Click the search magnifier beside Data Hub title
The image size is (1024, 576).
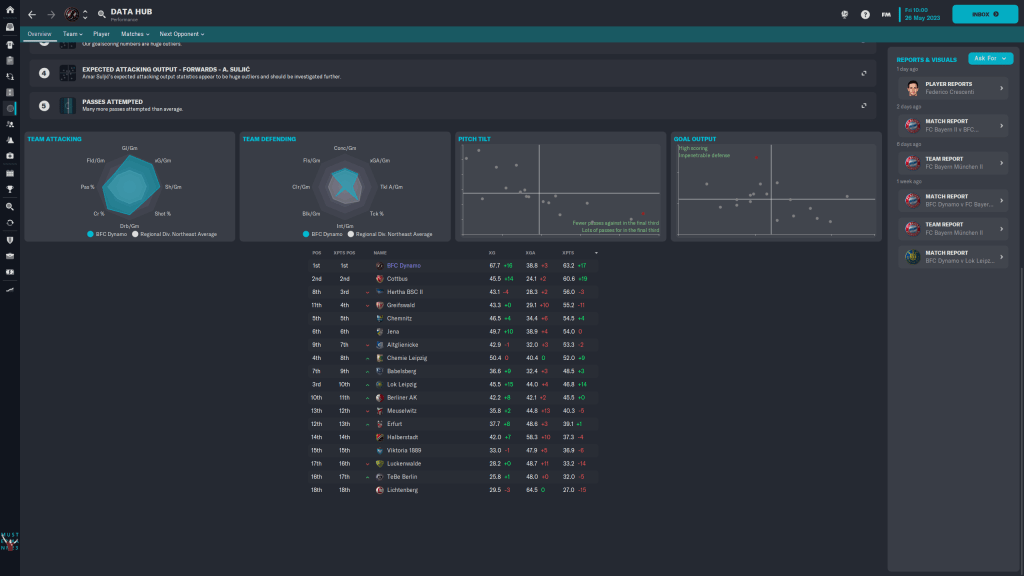point(102,15)
